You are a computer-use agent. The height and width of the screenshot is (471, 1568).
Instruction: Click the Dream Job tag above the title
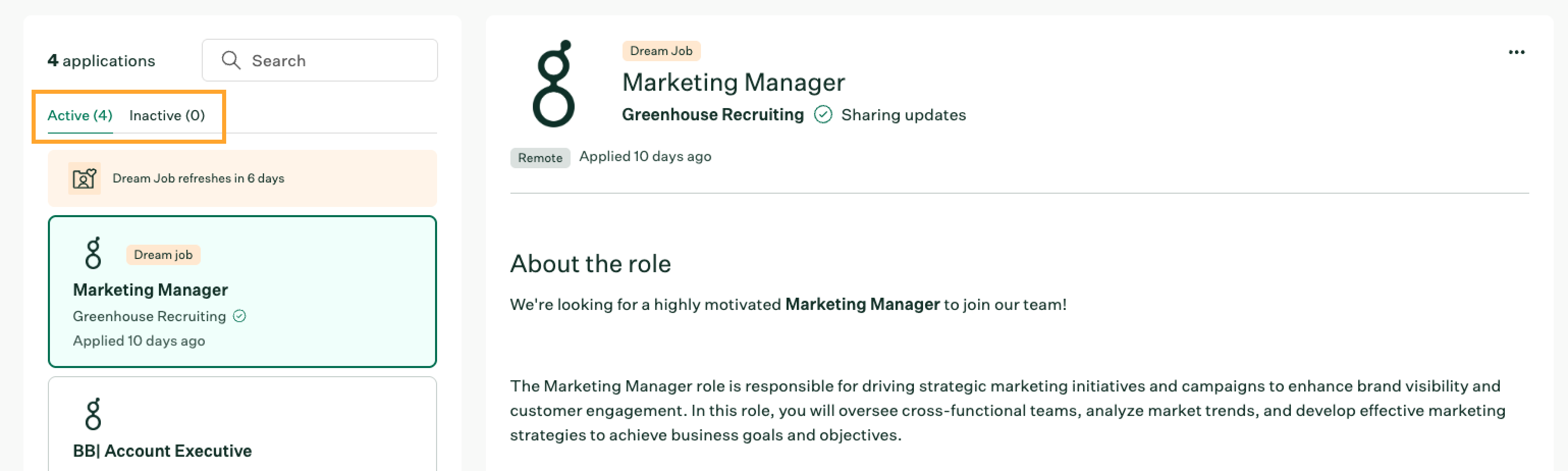pos(660,51)
